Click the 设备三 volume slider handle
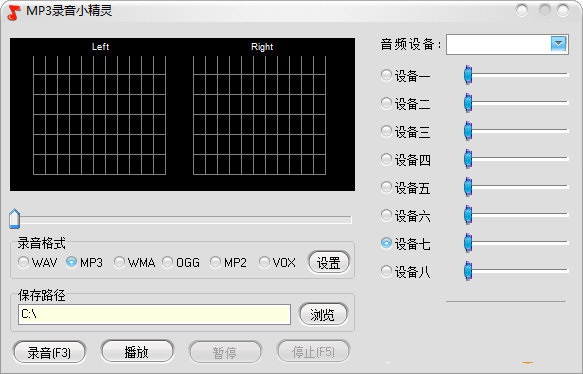Image resolution: width=583 pixels, height=374 pixels. coord(468,131)
